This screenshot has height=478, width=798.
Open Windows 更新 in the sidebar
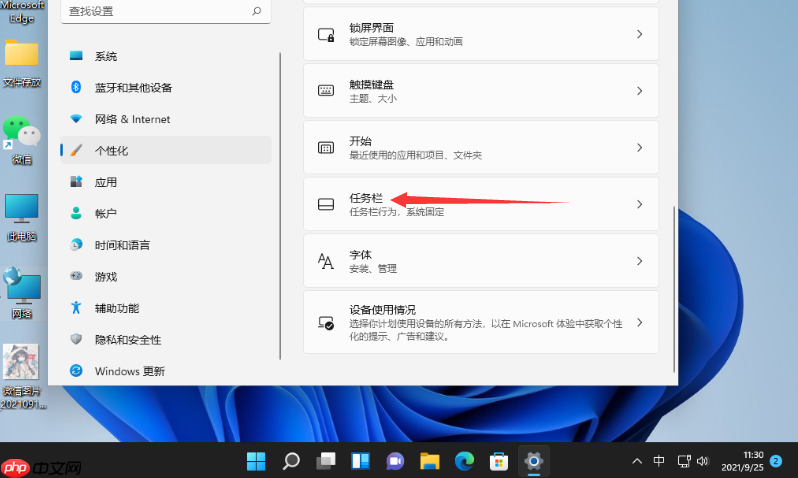(x=165, y=371)
